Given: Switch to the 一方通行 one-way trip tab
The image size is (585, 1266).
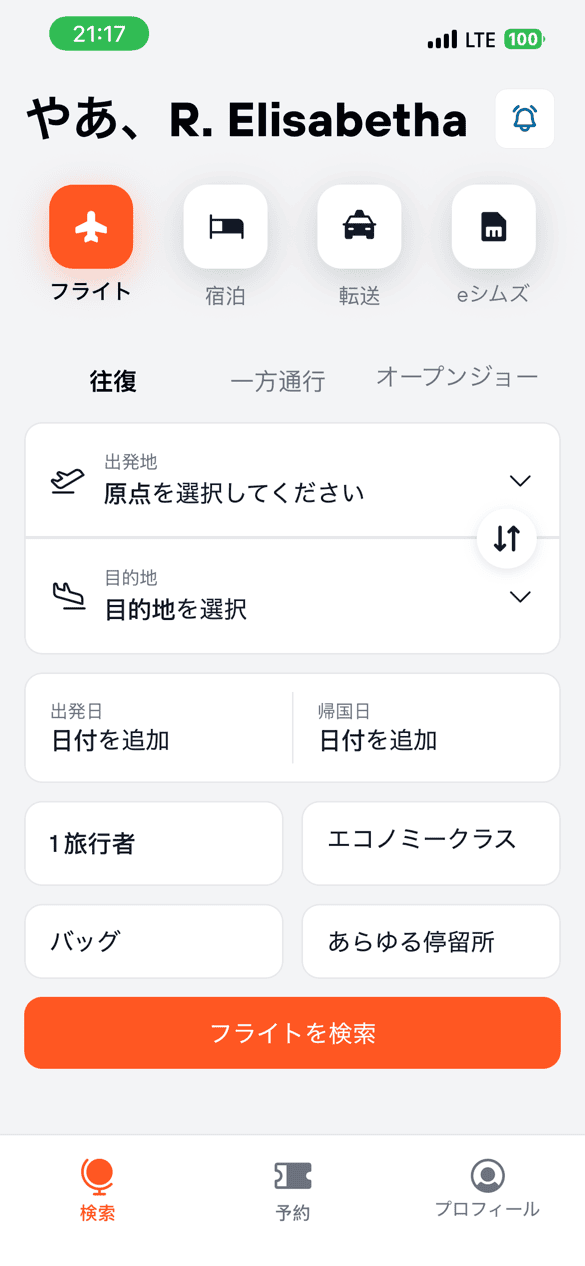Looking at the screenshot, I should tap(279, 379).
